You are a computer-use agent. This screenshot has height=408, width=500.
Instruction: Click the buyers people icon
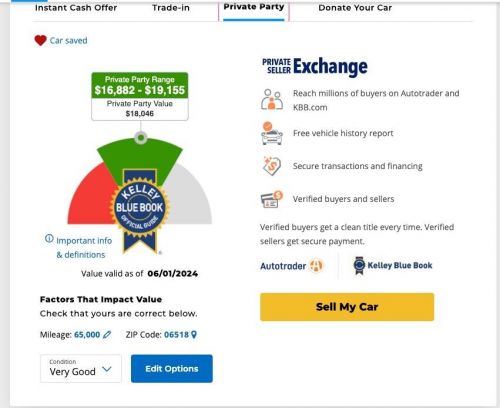click(272, 99)
